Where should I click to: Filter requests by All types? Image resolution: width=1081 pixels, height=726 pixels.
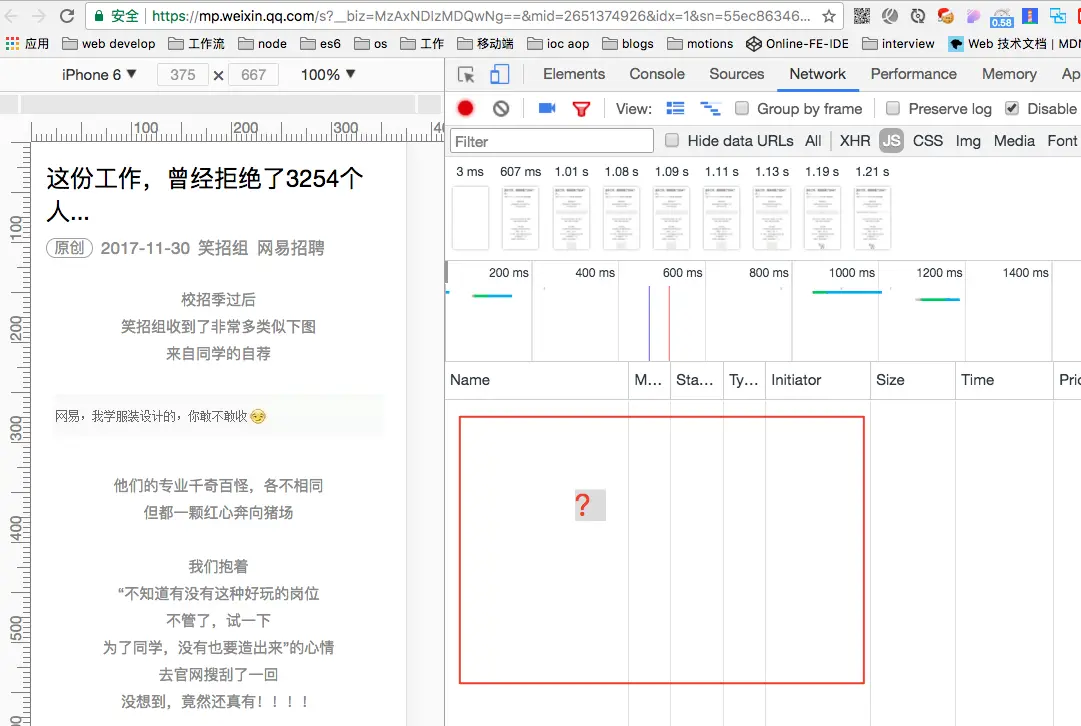point(813,141)
